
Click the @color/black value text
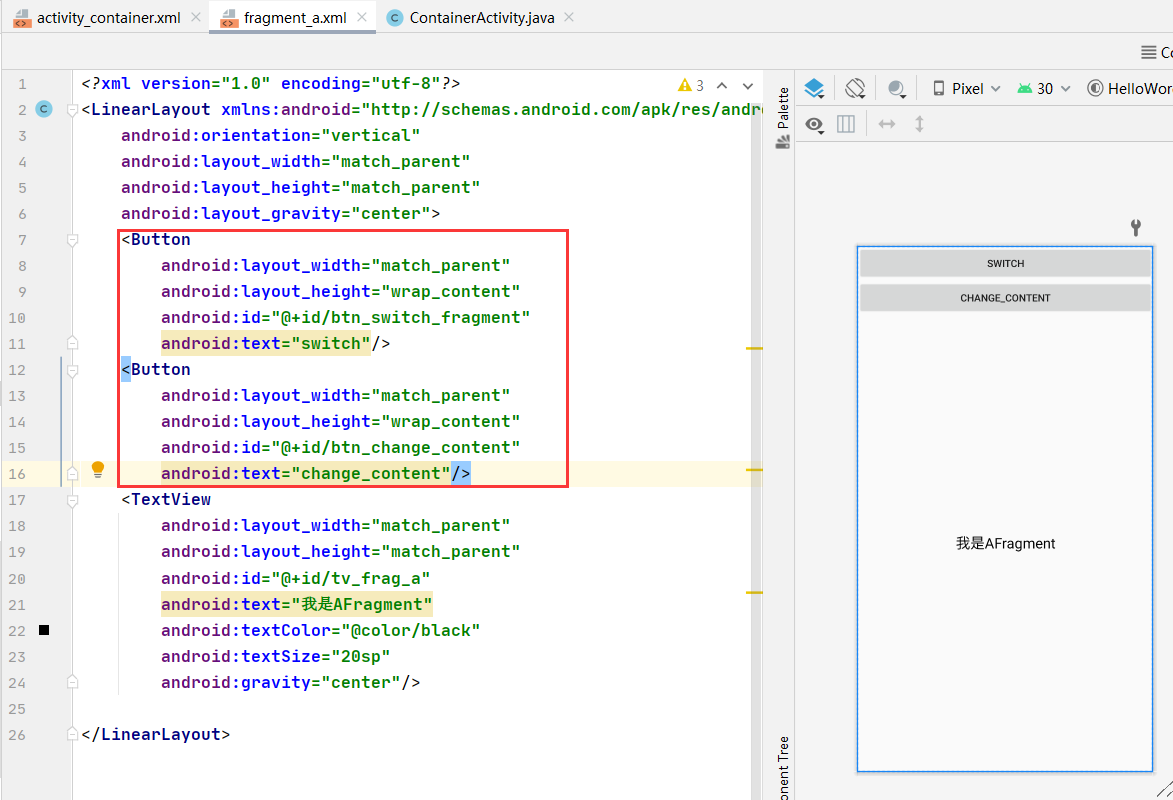[x=411, y=630]
